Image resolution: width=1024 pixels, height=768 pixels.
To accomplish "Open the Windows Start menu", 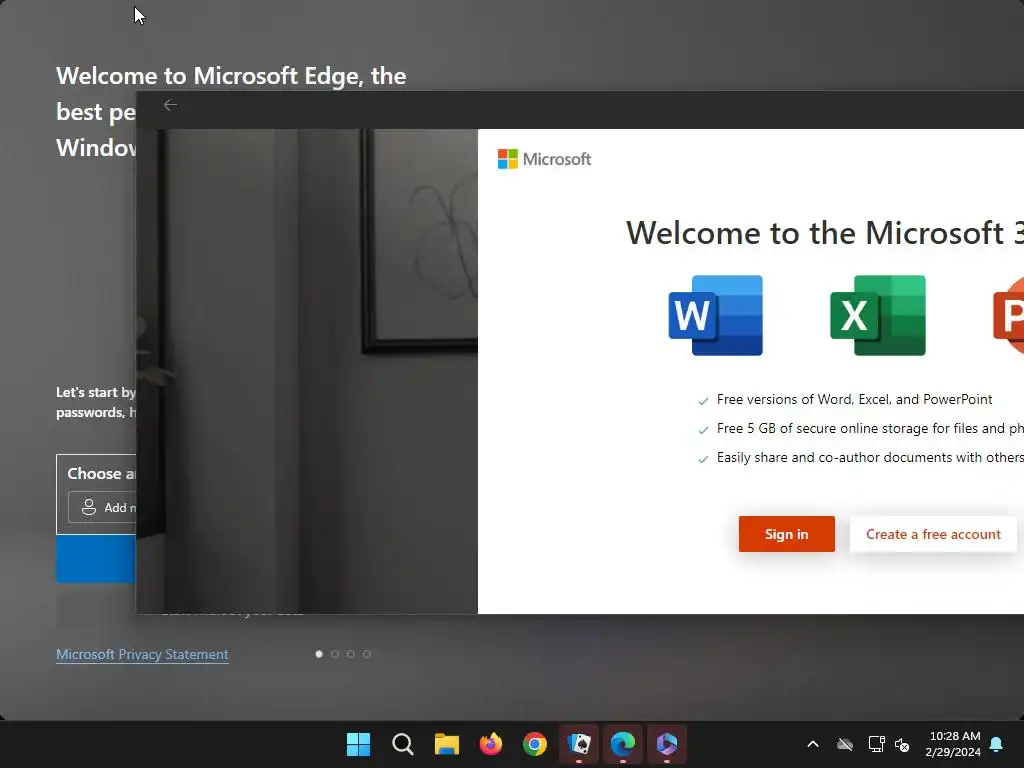I will [359, 744].
